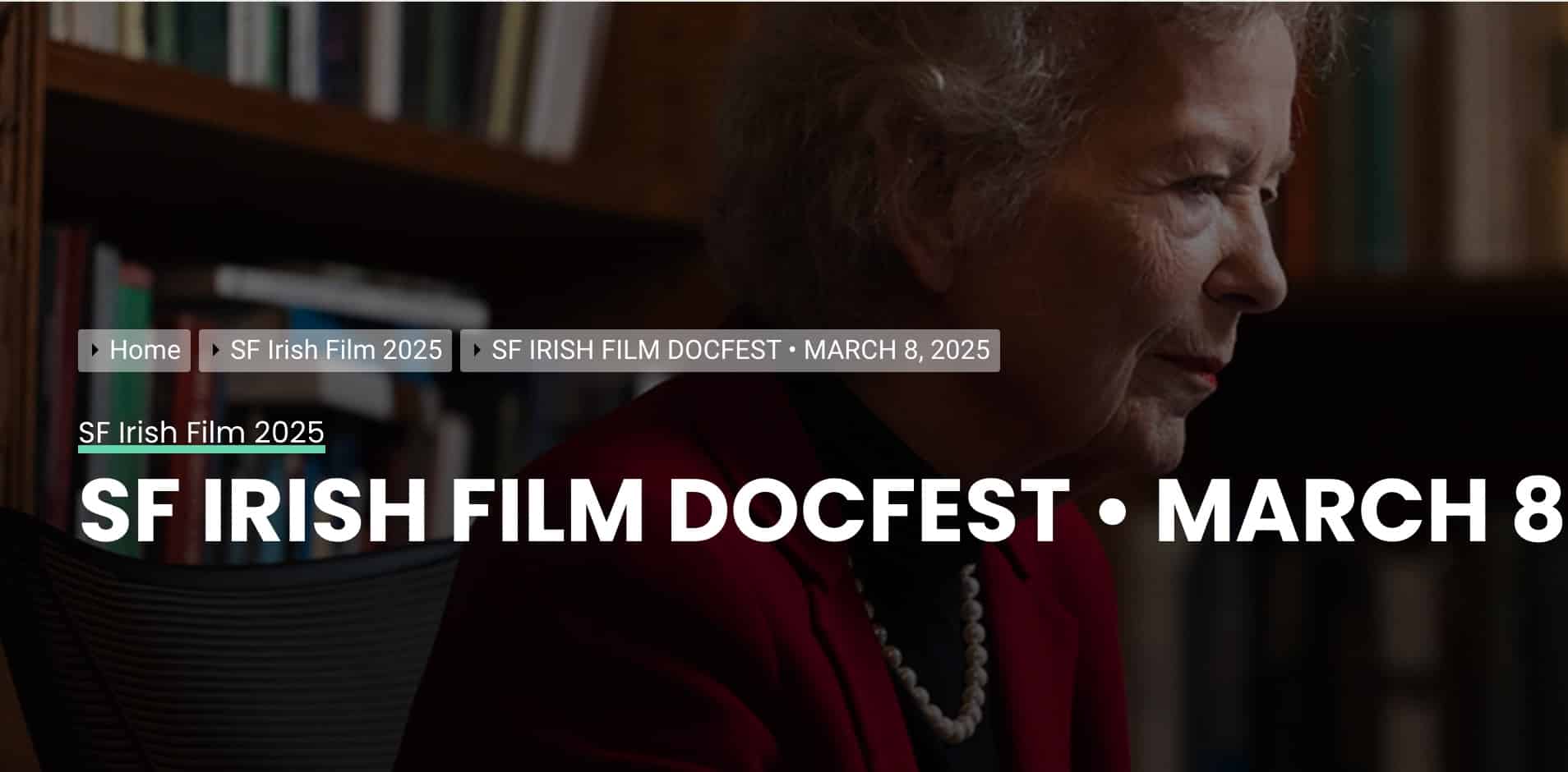This screenshot has height=772, width=1568.
Task: Click the arrow icon before Home breadcrumb
Action: 95,351
